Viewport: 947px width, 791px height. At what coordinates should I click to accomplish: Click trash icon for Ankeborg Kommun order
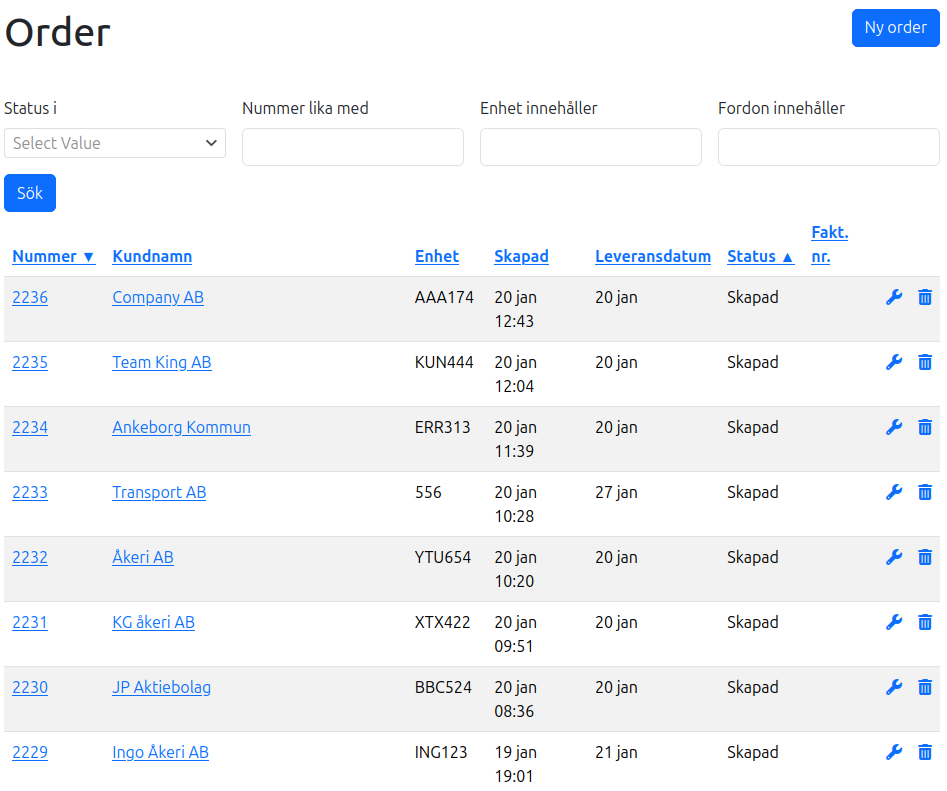pyautogui.click(x=925, y=427)
